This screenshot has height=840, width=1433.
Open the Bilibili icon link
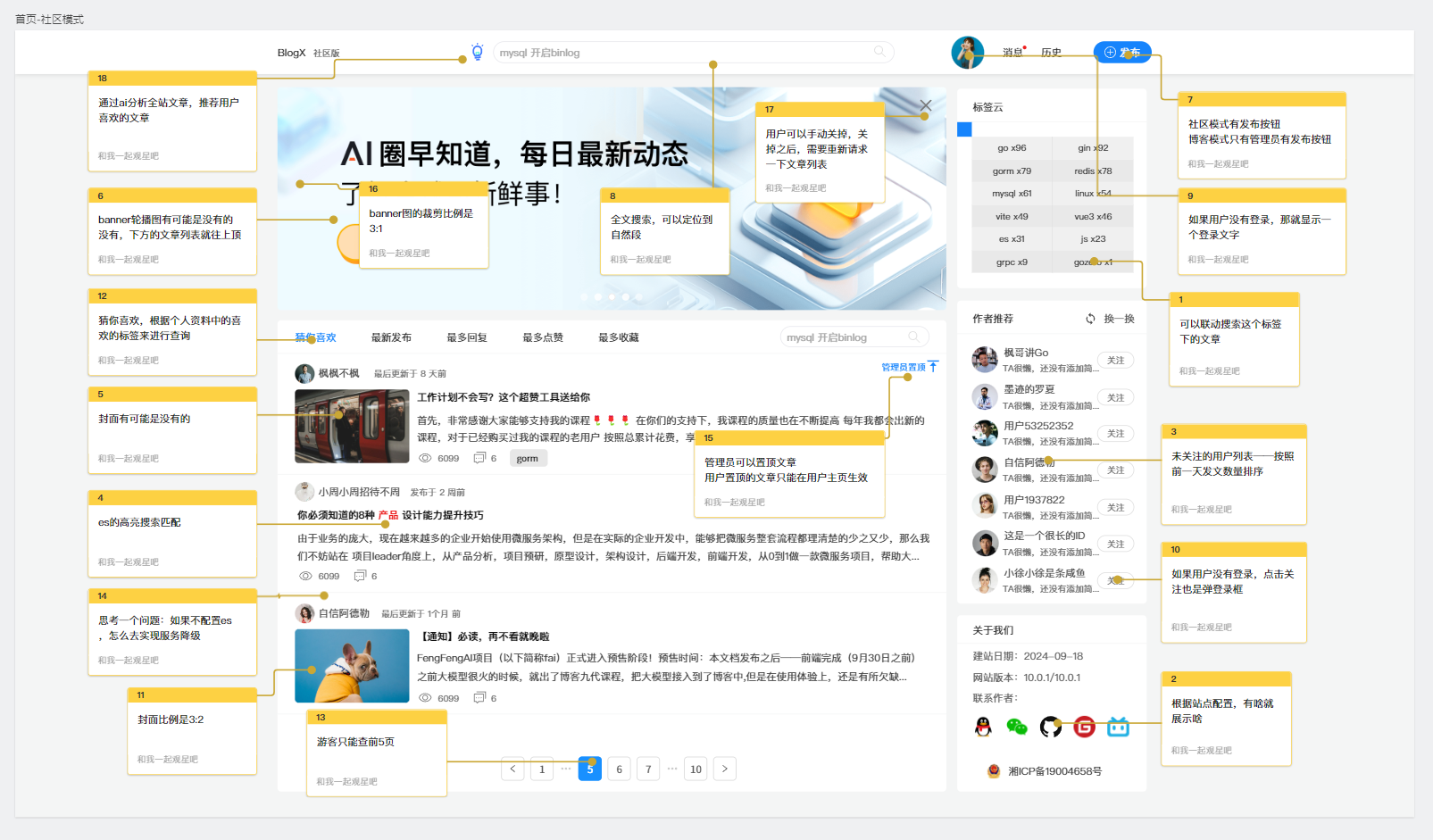1119,727
